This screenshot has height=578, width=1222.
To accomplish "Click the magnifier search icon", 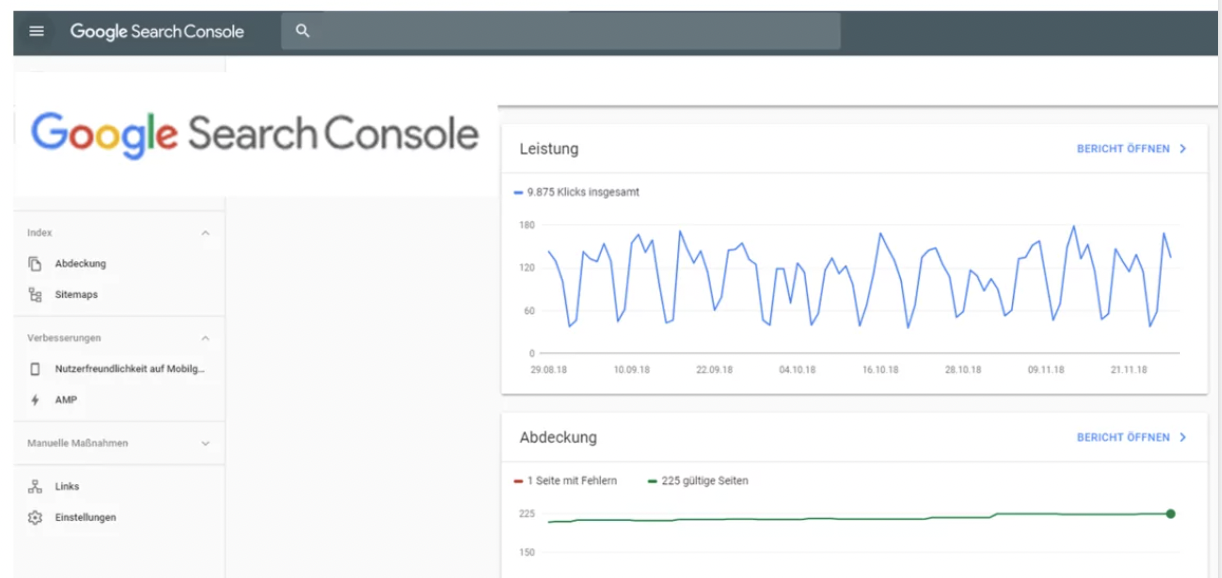I will 303,31.
